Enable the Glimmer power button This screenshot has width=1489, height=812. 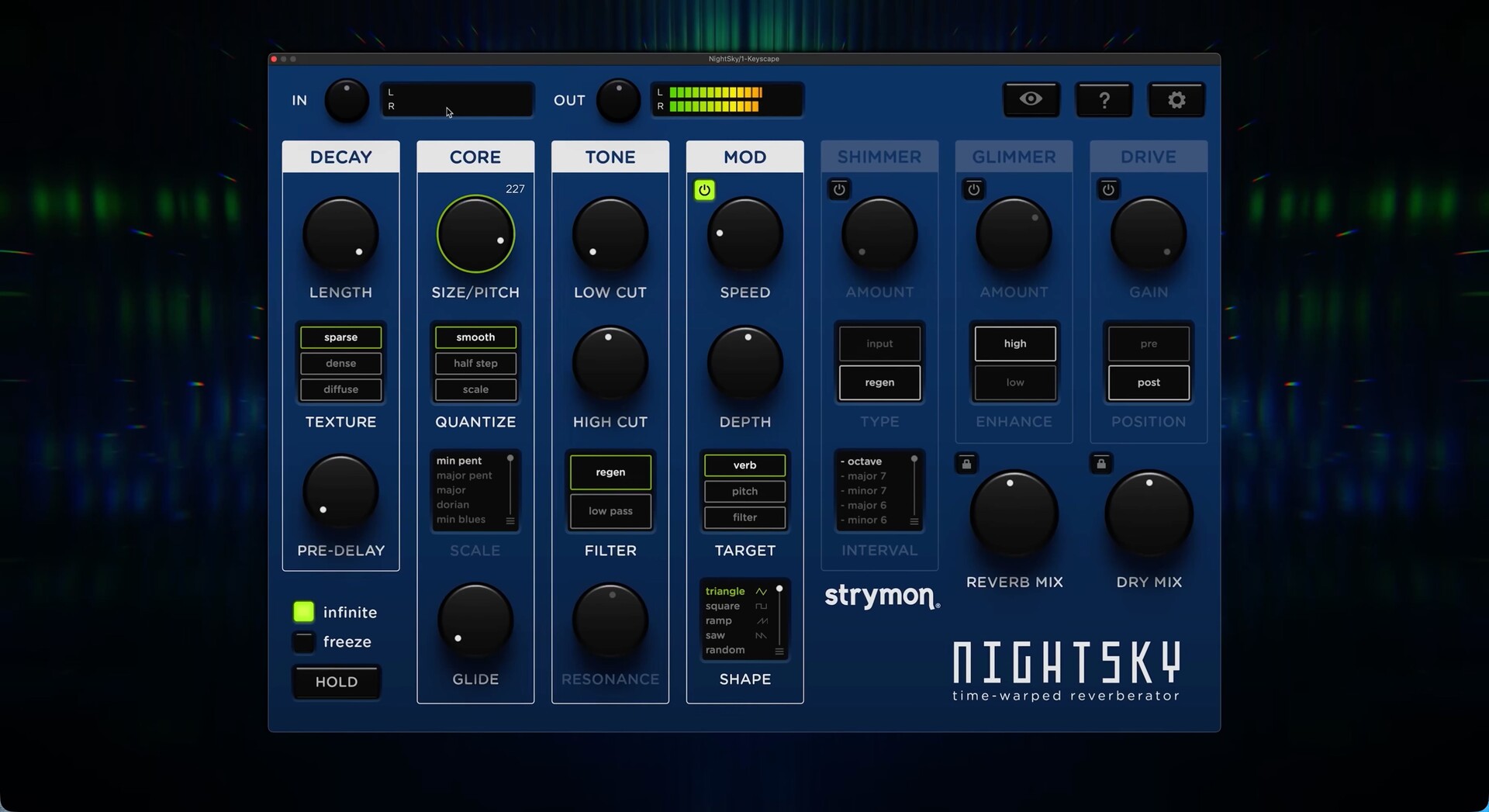pyautogui.click(x=974, y=189)
